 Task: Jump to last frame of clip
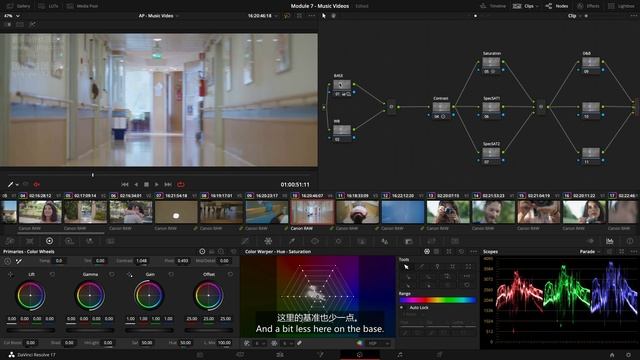pyautogui.click(x=168, y=184)
